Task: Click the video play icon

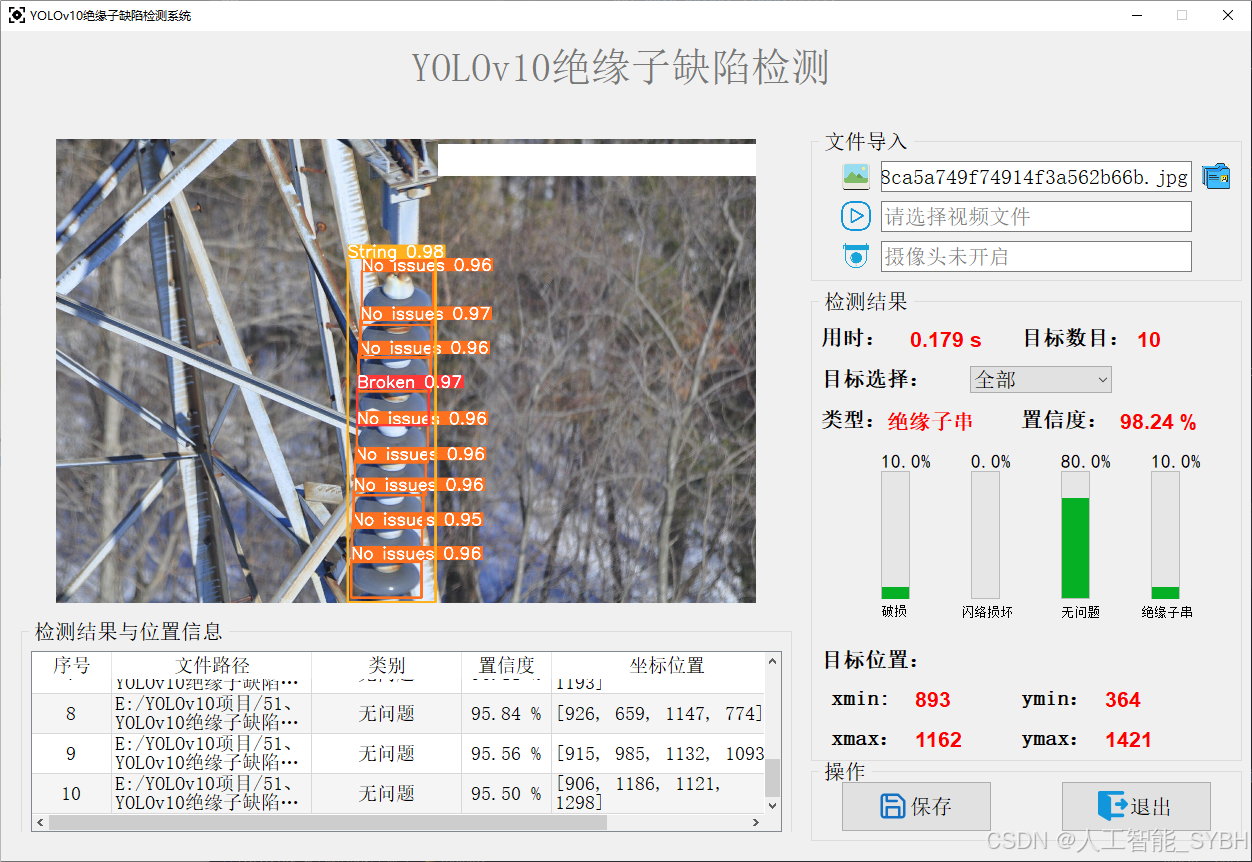Action: tap(856, 216)
